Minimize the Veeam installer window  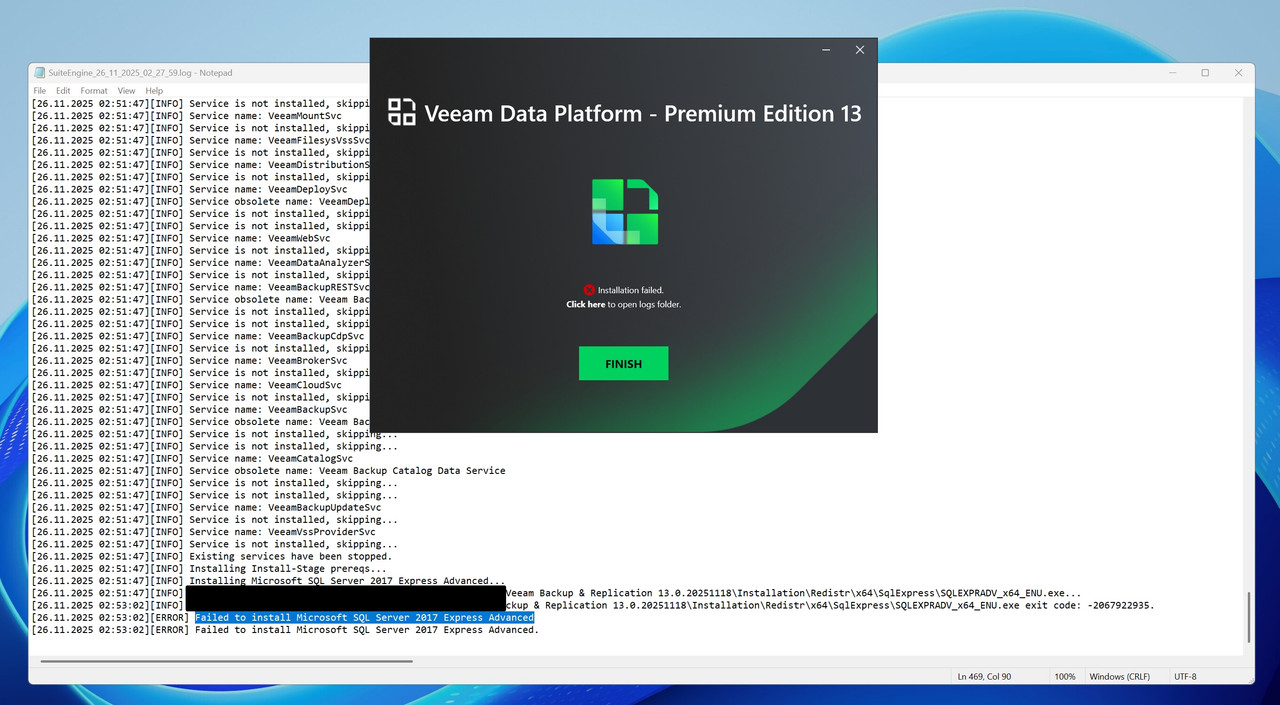[825, 50]
